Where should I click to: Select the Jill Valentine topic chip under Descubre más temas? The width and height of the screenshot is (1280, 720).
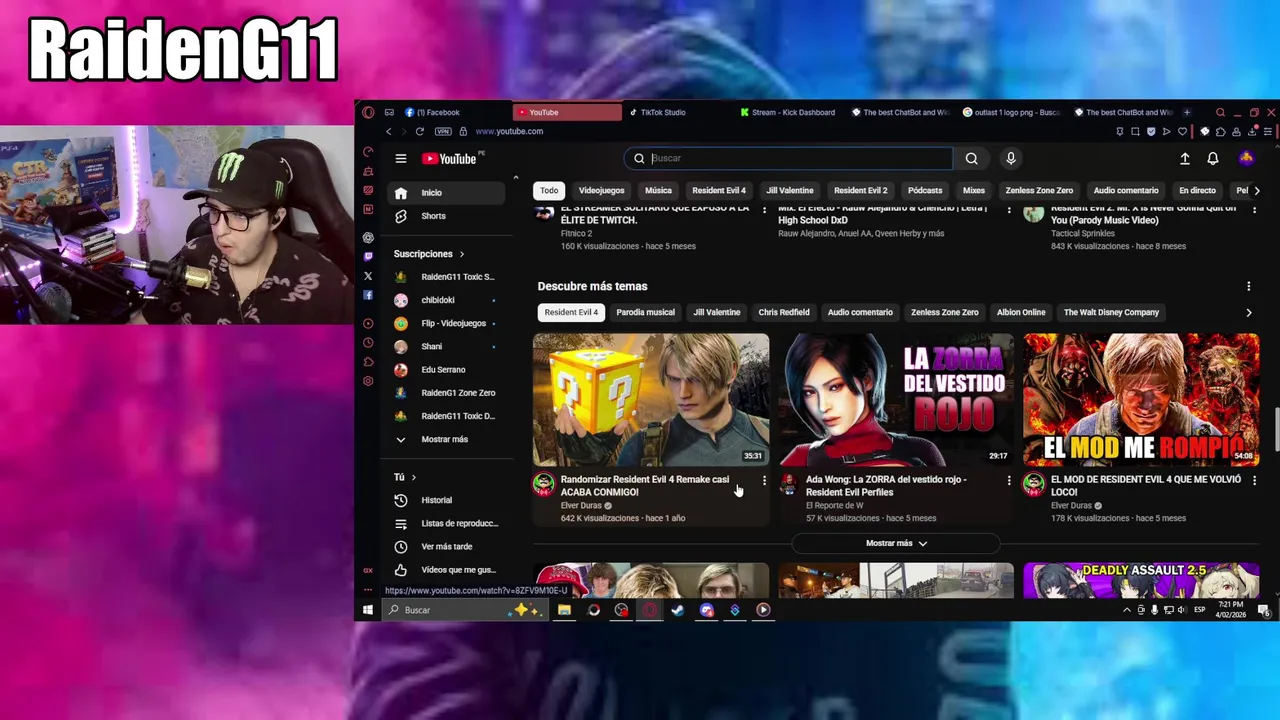point(717,312)
